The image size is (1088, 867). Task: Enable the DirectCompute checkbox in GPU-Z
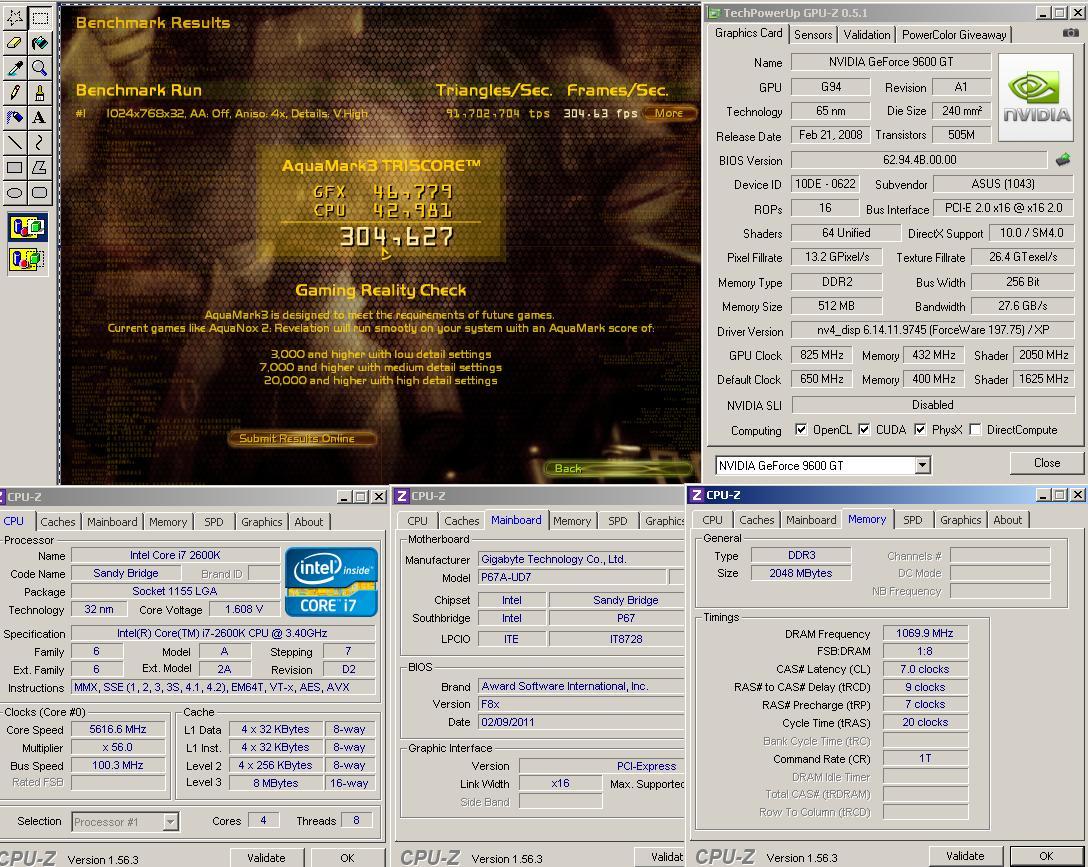[x=975, y=429]
